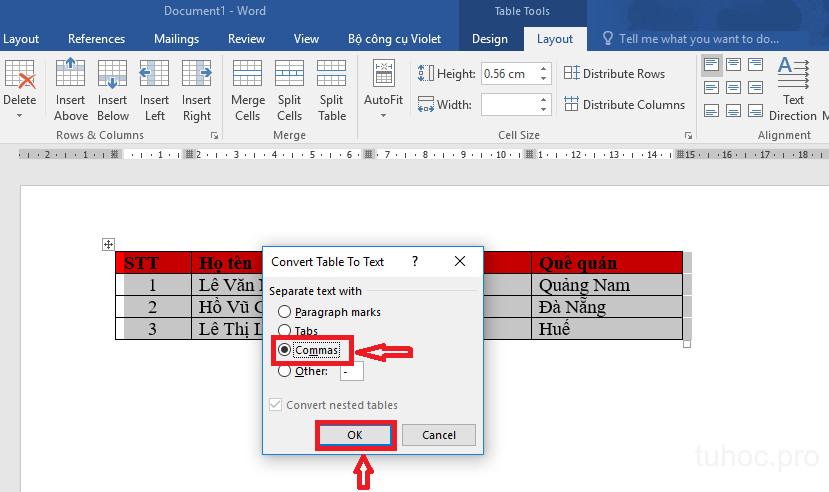The image size is (829, 492).
Task: Click the table move handle
Action: (108, 244)
